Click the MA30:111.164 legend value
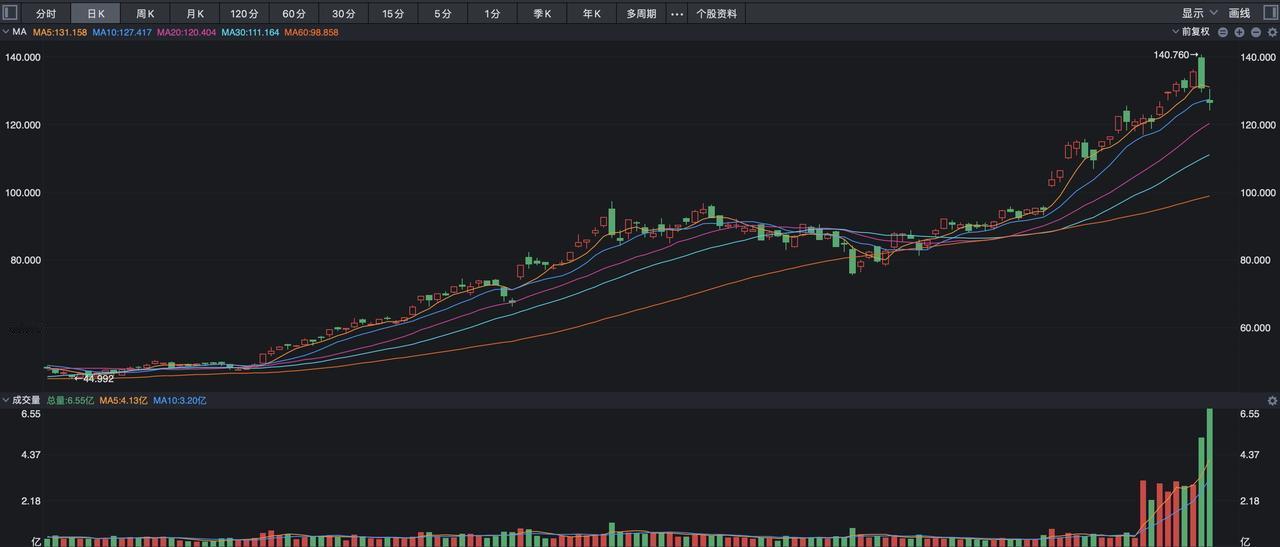Screen dimensions: 1280x547 point(250,33)
